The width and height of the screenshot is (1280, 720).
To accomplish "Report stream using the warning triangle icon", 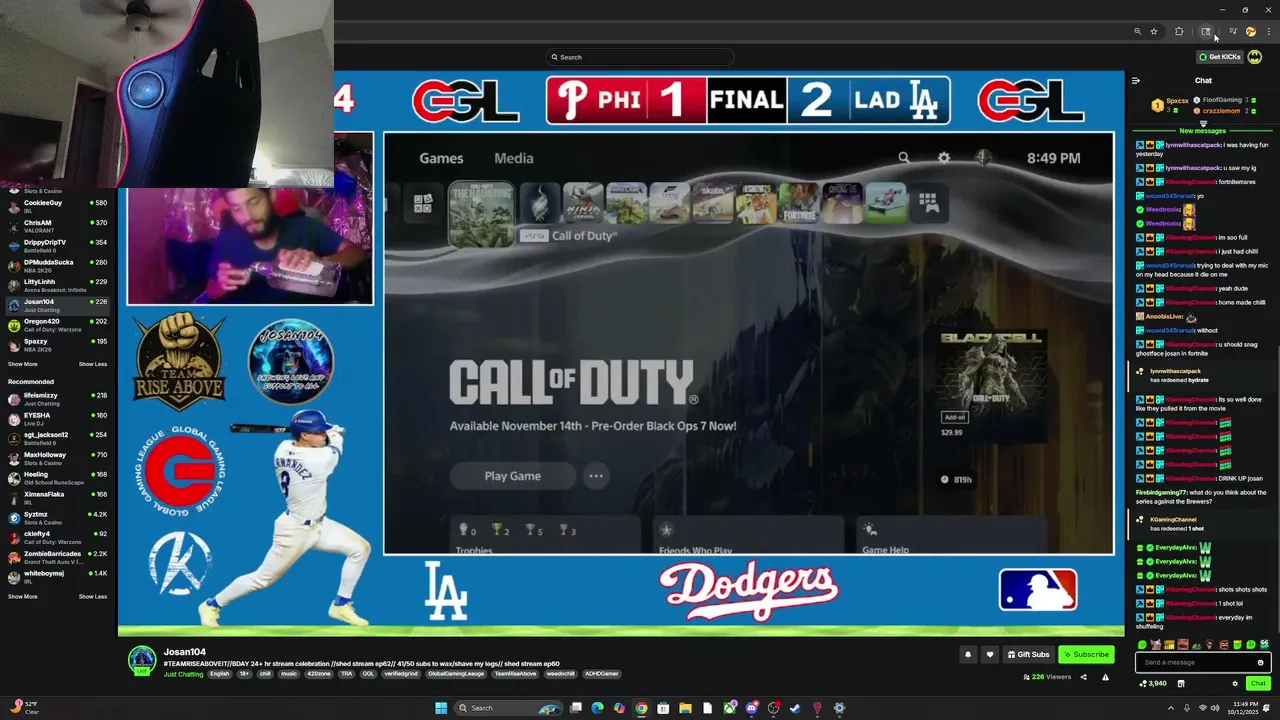I will pyautogui.click(x=1105, y=677).
